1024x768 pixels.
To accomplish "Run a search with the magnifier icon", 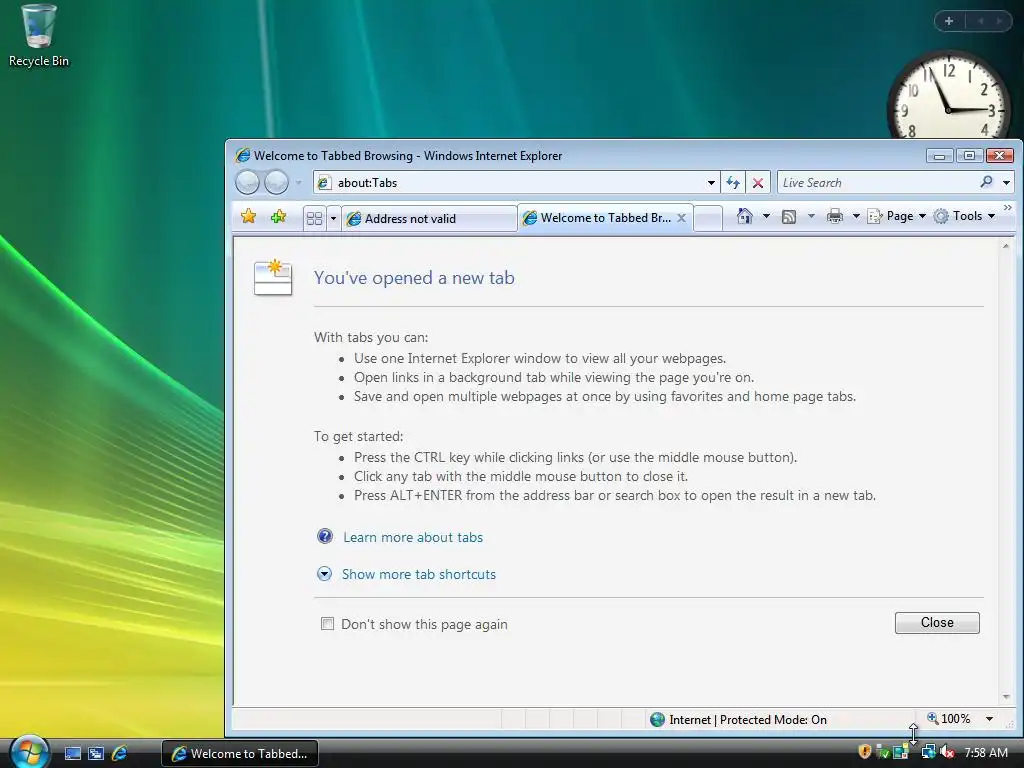I will click(987, 182).
